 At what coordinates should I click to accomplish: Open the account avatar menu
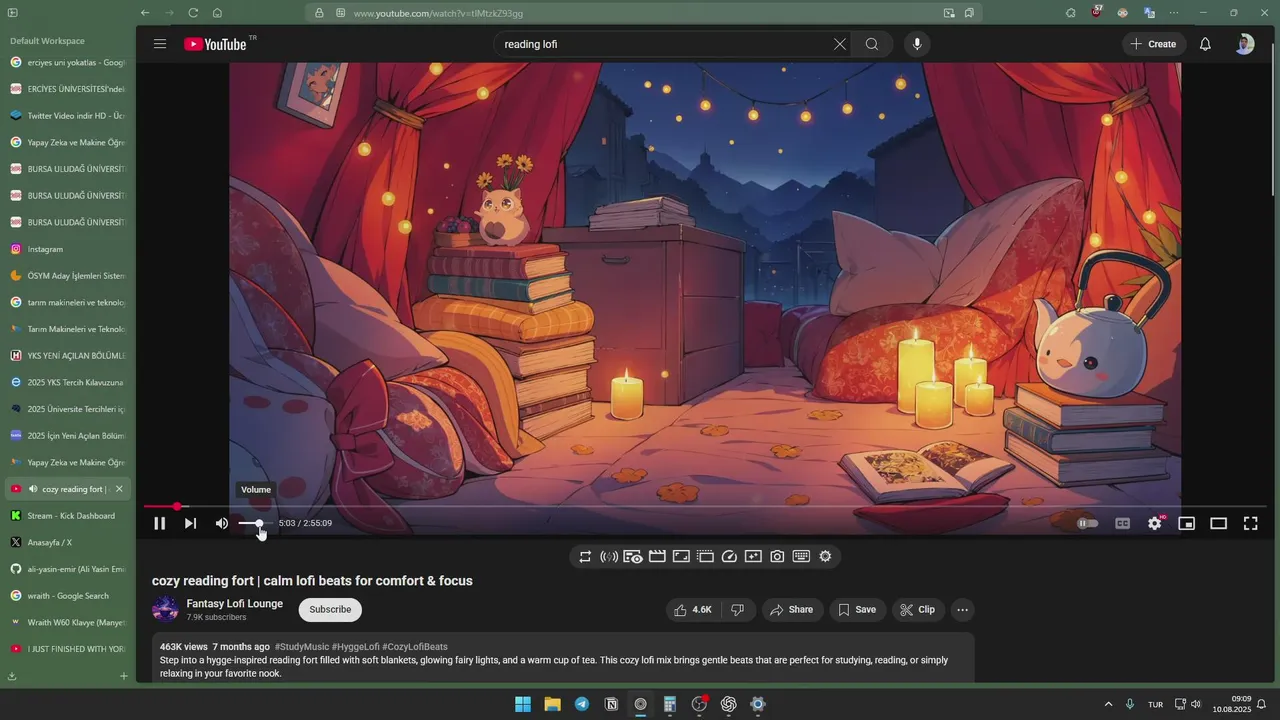click(x=1245, y=44)
